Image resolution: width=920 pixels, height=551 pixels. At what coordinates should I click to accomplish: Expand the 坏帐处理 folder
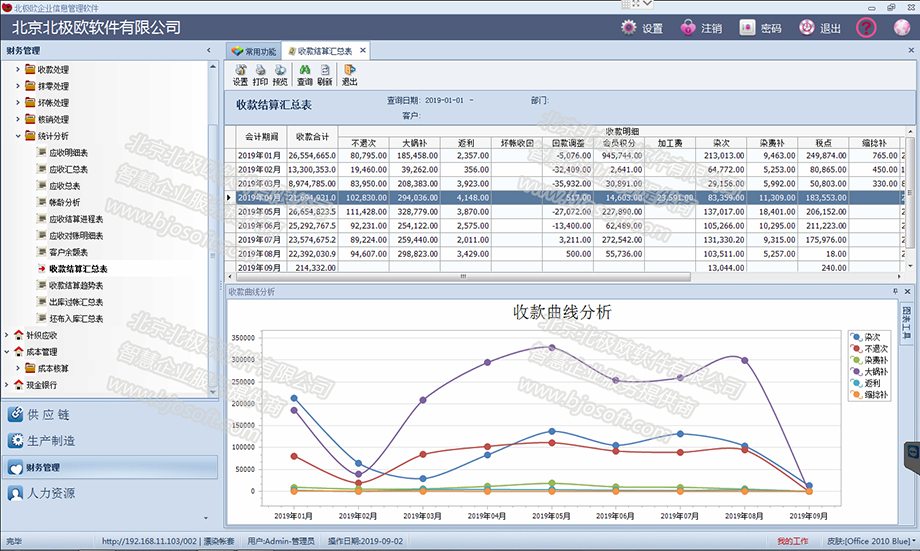pyautogui.click(x=18, y=102)
